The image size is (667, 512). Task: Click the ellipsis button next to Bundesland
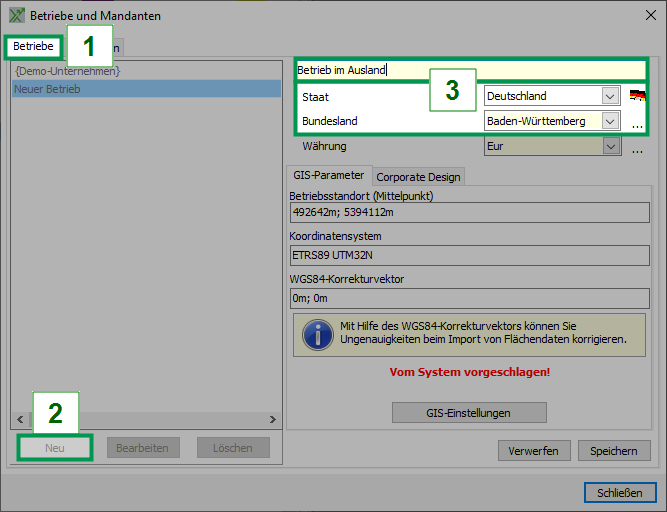637,123
